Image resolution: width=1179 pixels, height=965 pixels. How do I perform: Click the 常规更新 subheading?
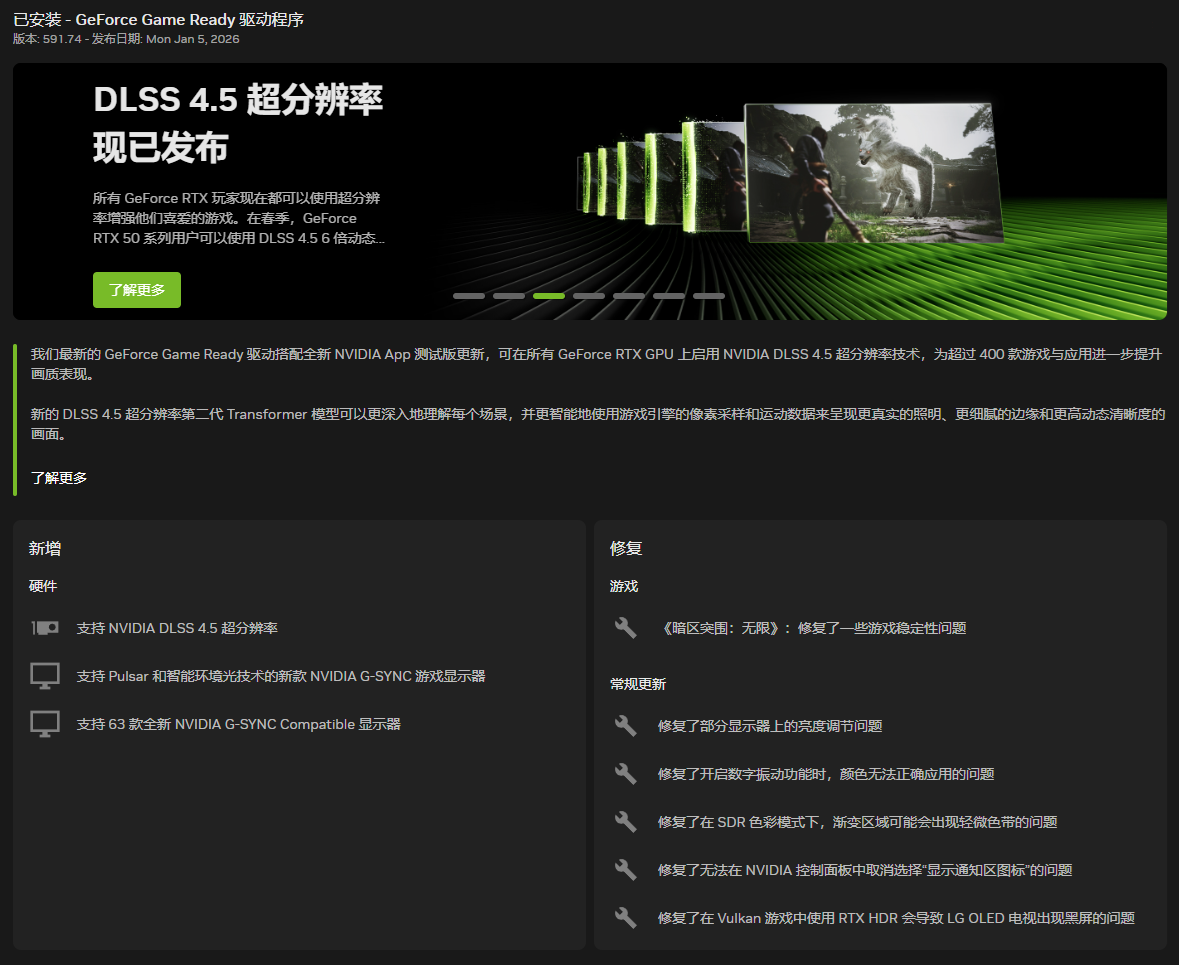coord(638,684)
